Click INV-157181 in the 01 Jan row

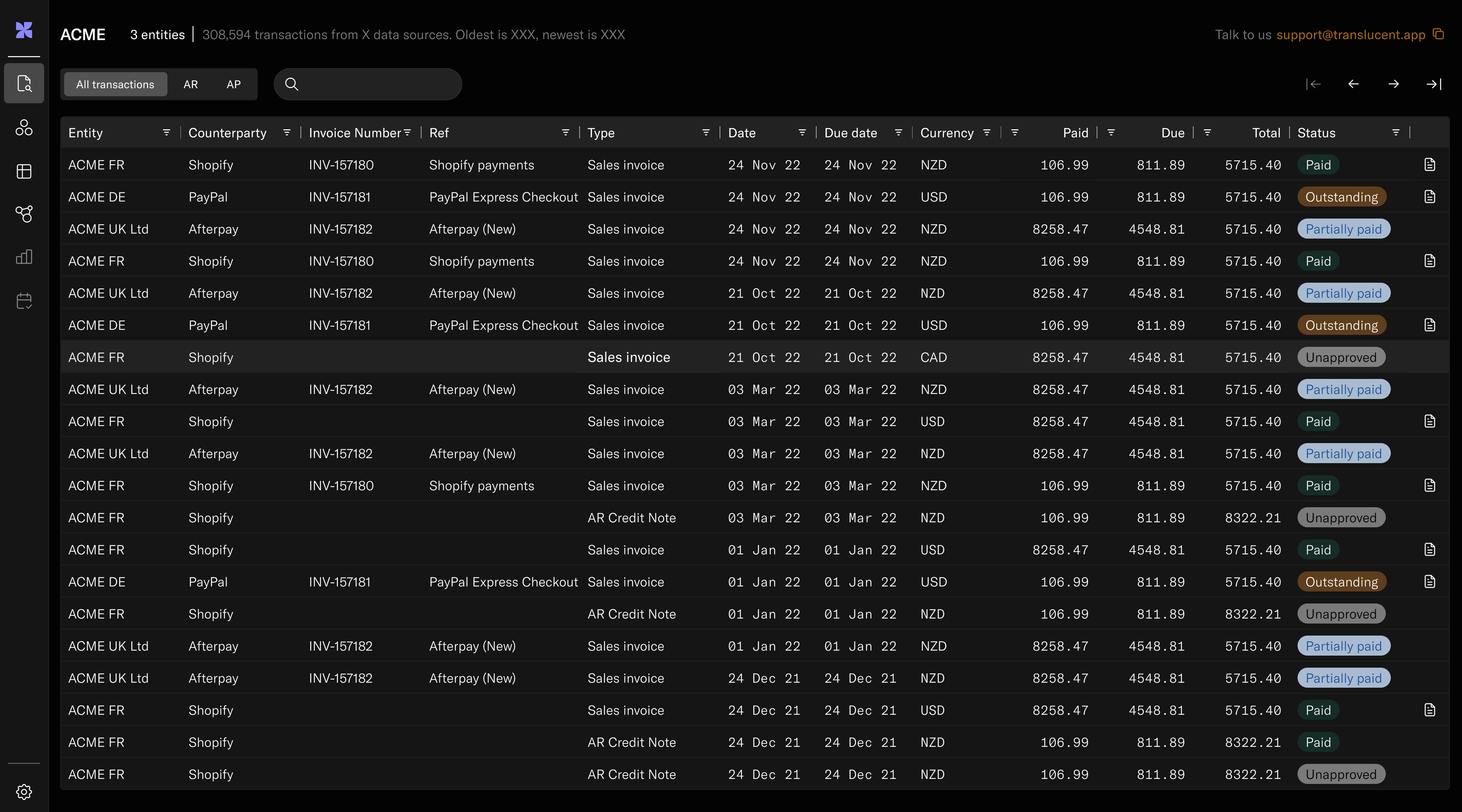[339, 582]
